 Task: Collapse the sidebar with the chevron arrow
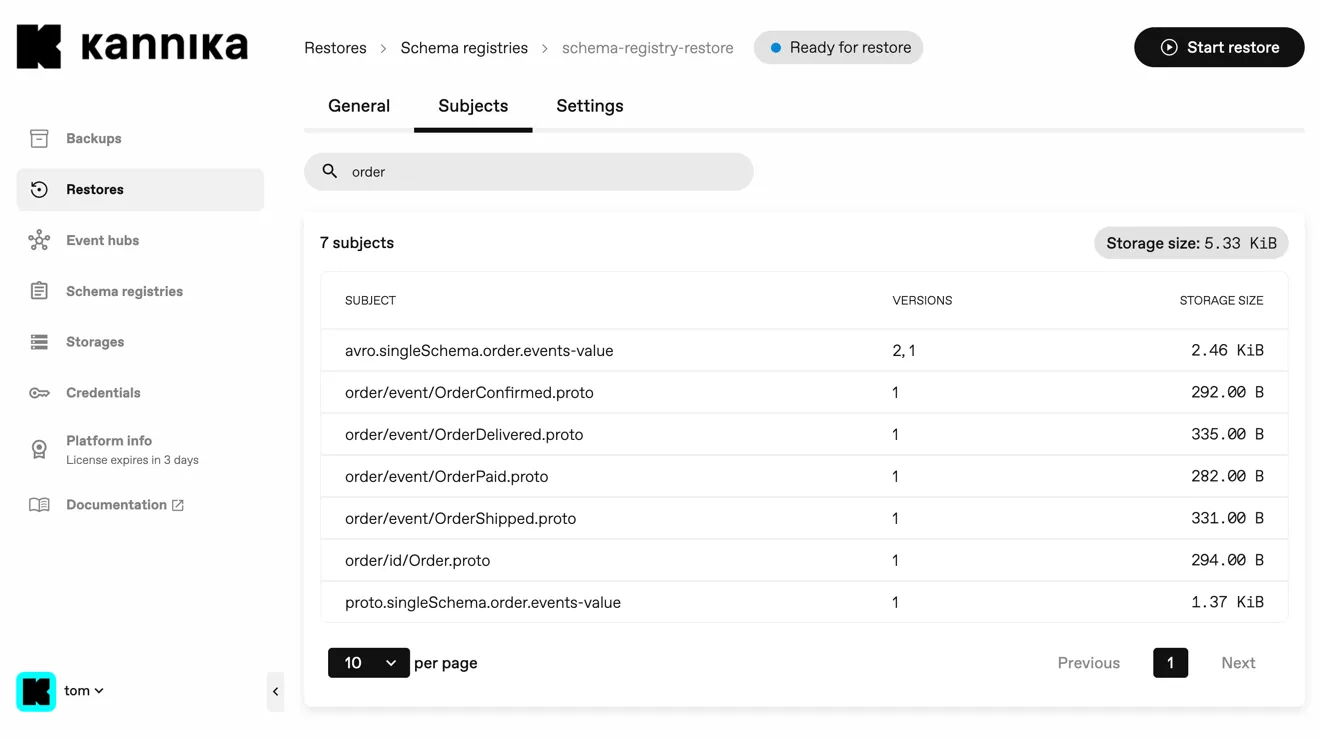coord(276,691)
